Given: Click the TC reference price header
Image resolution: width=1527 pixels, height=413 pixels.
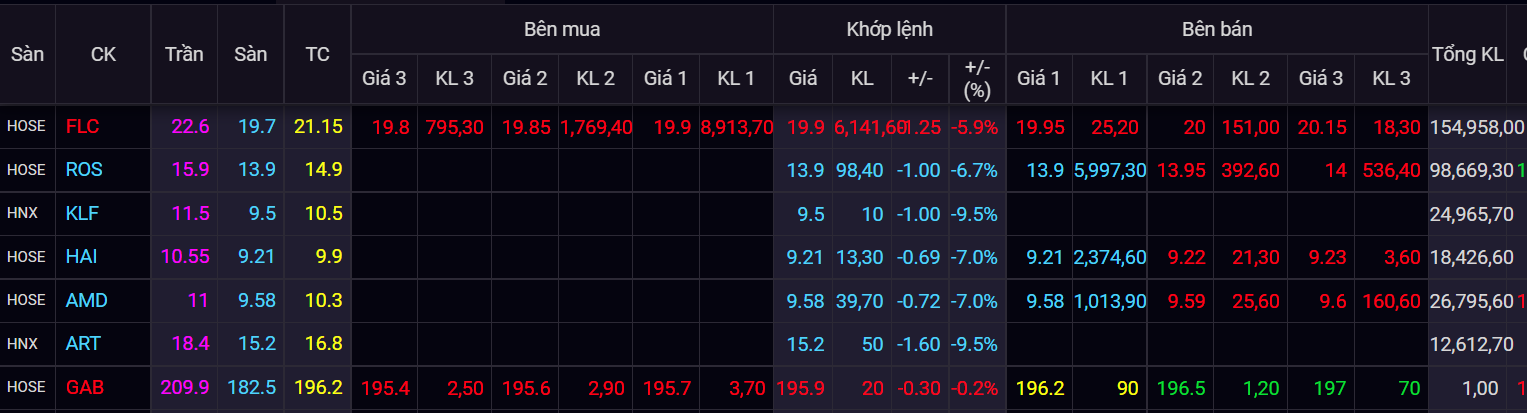Looking at the screenshot, I should click(x=317, y=54).
